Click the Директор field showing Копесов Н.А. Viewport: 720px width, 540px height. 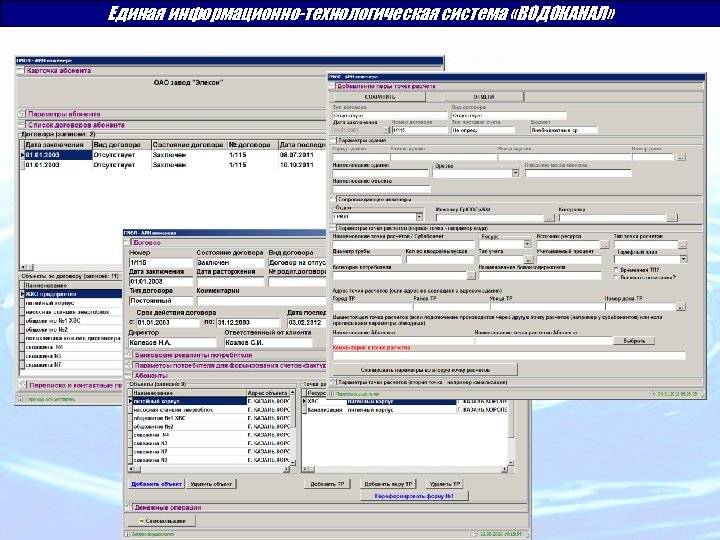pyautogui.click(x=172, y=343)
